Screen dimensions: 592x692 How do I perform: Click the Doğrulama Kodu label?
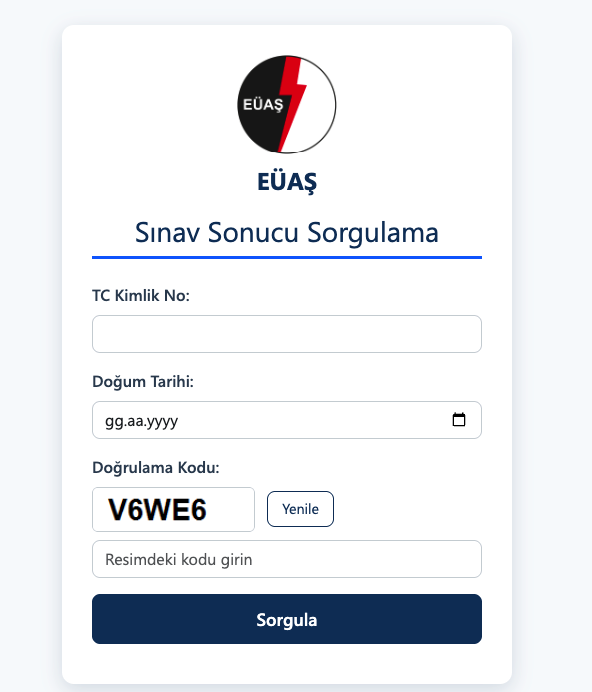click(156, 467)
